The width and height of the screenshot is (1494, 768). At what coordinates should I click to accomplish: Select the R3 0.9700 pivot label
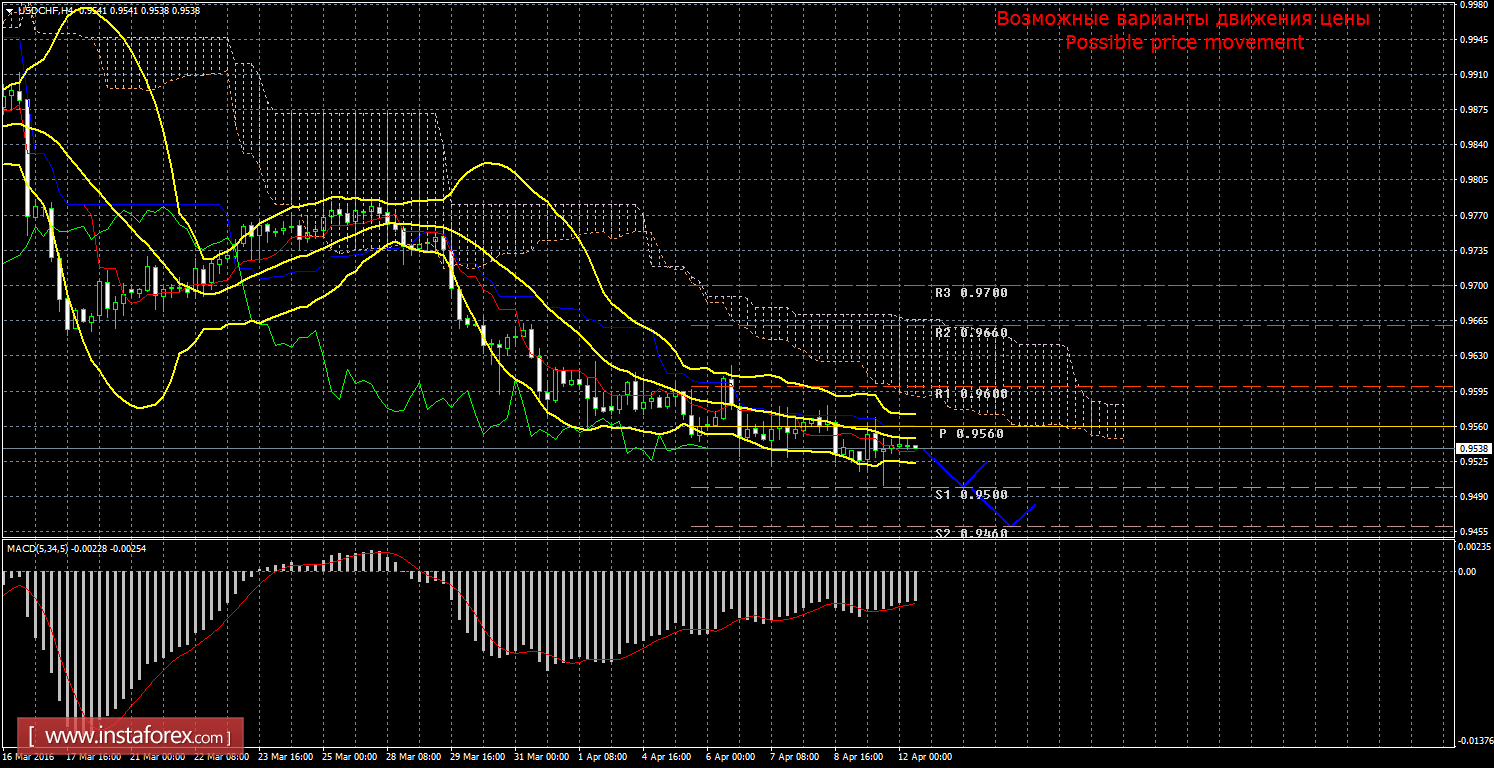(x=971, y=293)
